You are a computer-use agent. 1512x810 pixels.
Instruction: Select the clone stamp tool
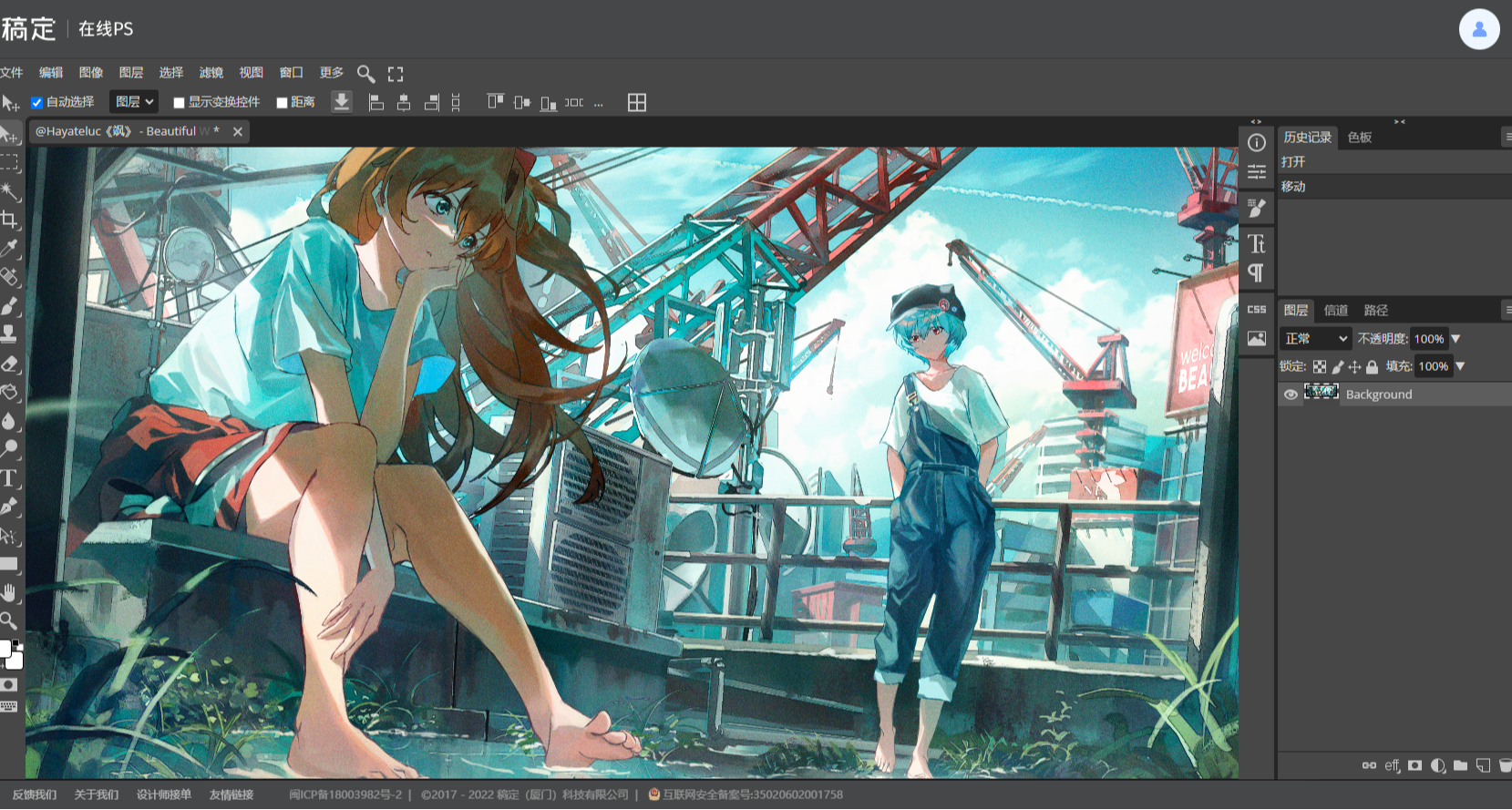pyautogui.click(x=9, y=333)
